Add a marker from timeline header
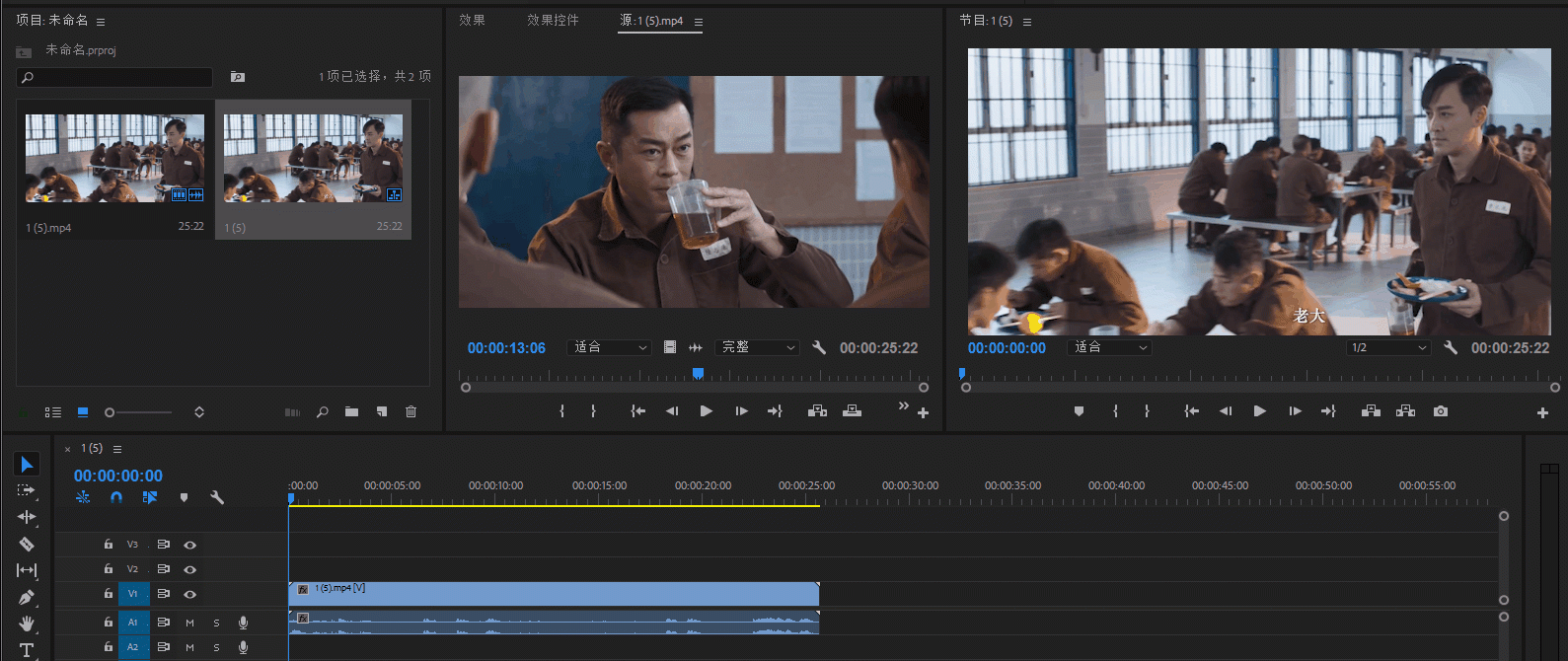 (184, 497)
